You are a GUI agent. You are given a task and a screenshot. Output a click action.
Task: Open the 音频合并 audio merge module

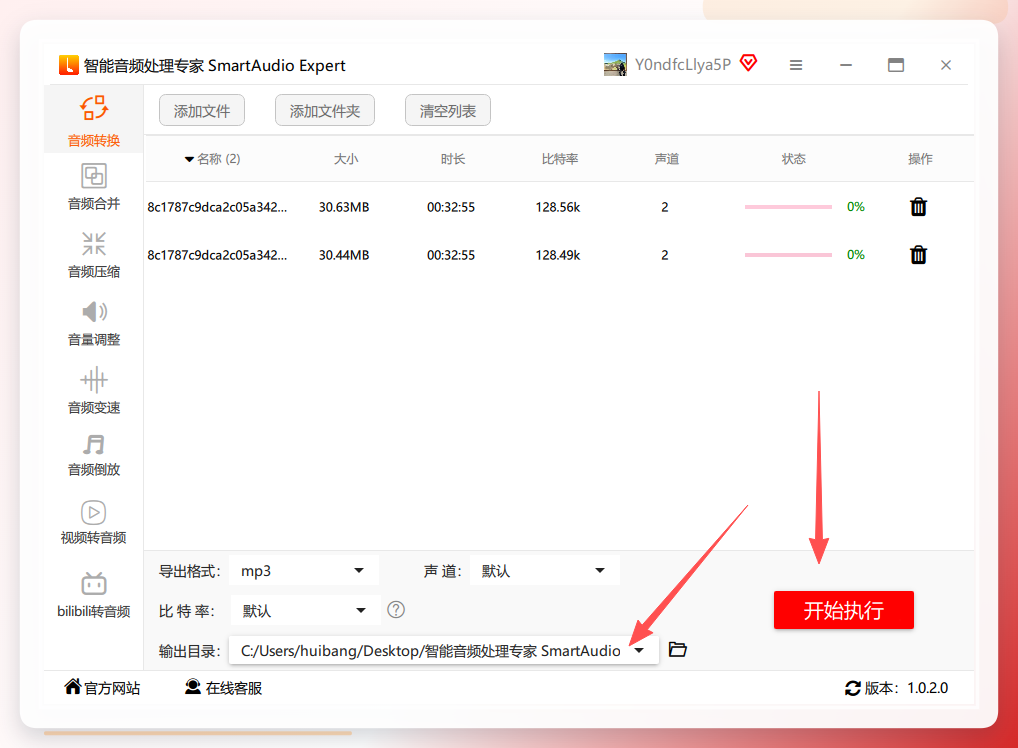(x=93, y=186)
